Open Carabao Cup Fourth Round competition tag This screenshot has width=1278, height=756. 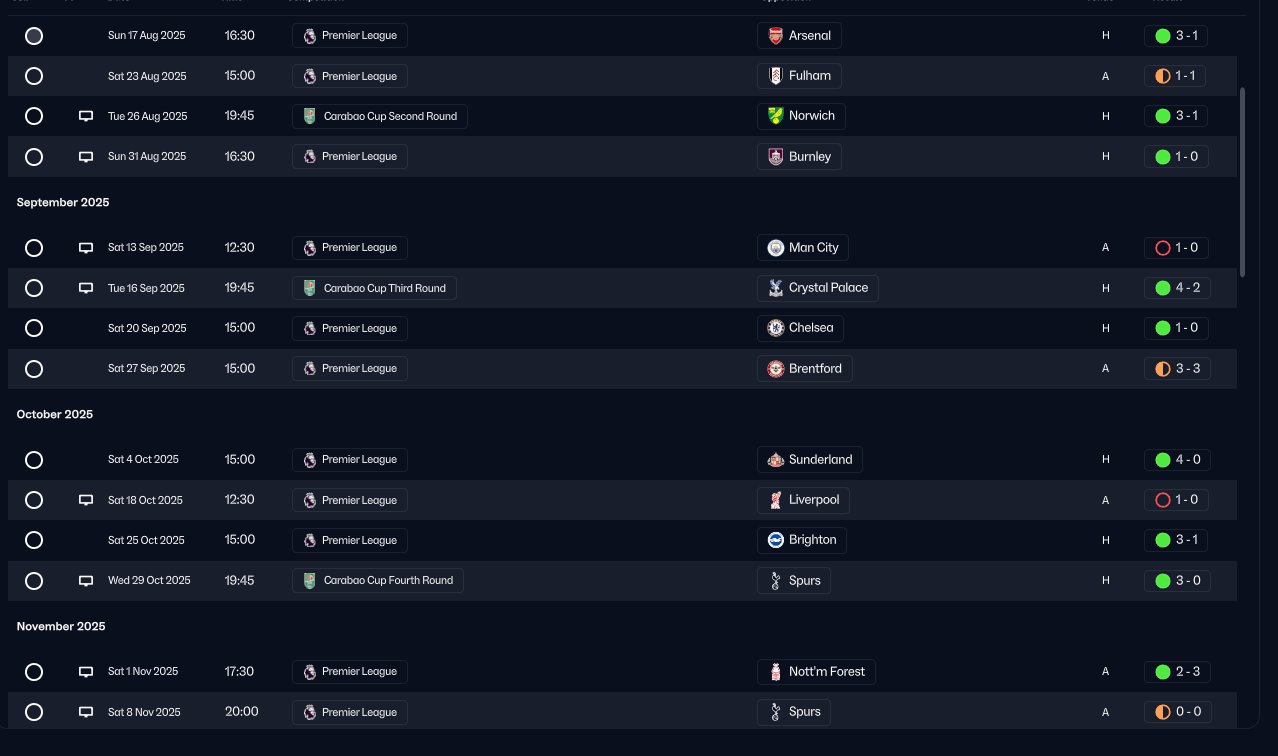click(378, 581)
